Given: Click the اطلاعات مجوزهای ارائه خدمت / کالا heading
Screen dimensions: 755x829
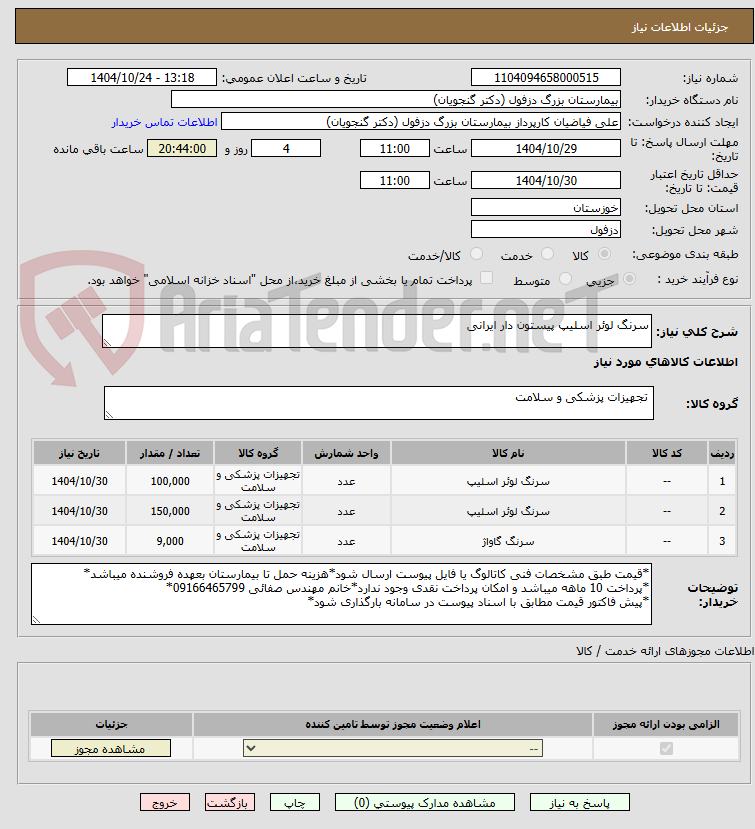Looking at the screenshot, I should tap(665, 651).
